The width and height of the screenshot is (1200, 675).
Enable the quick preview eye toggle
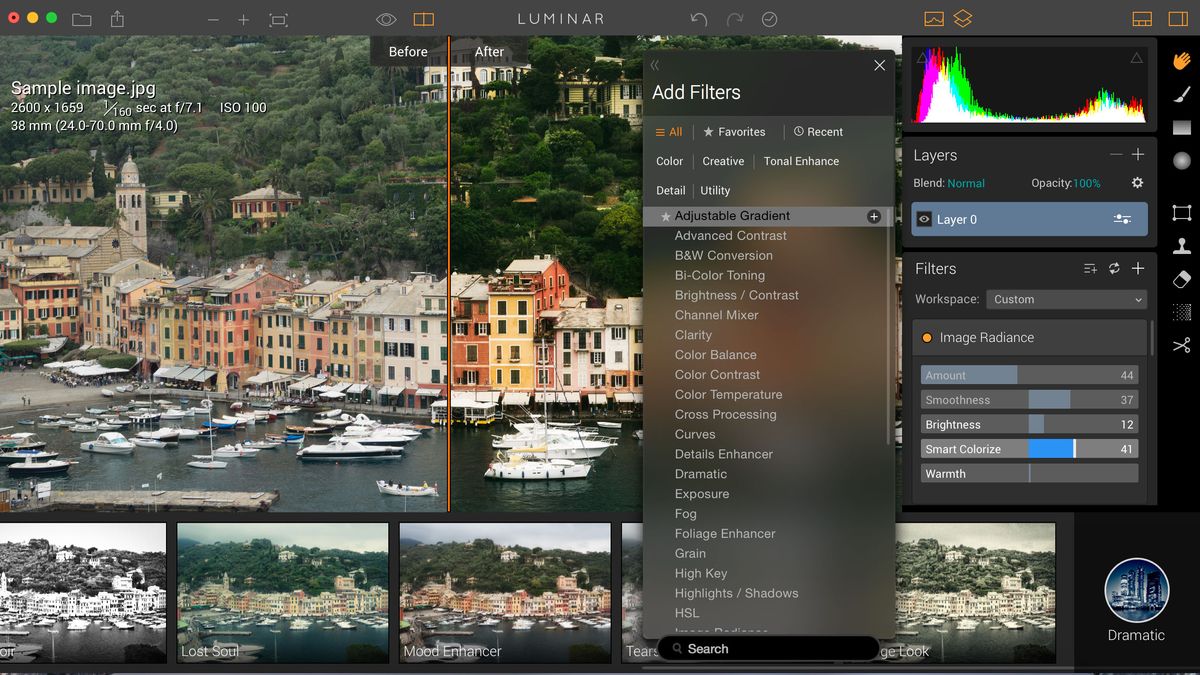(x=386, y=18)
